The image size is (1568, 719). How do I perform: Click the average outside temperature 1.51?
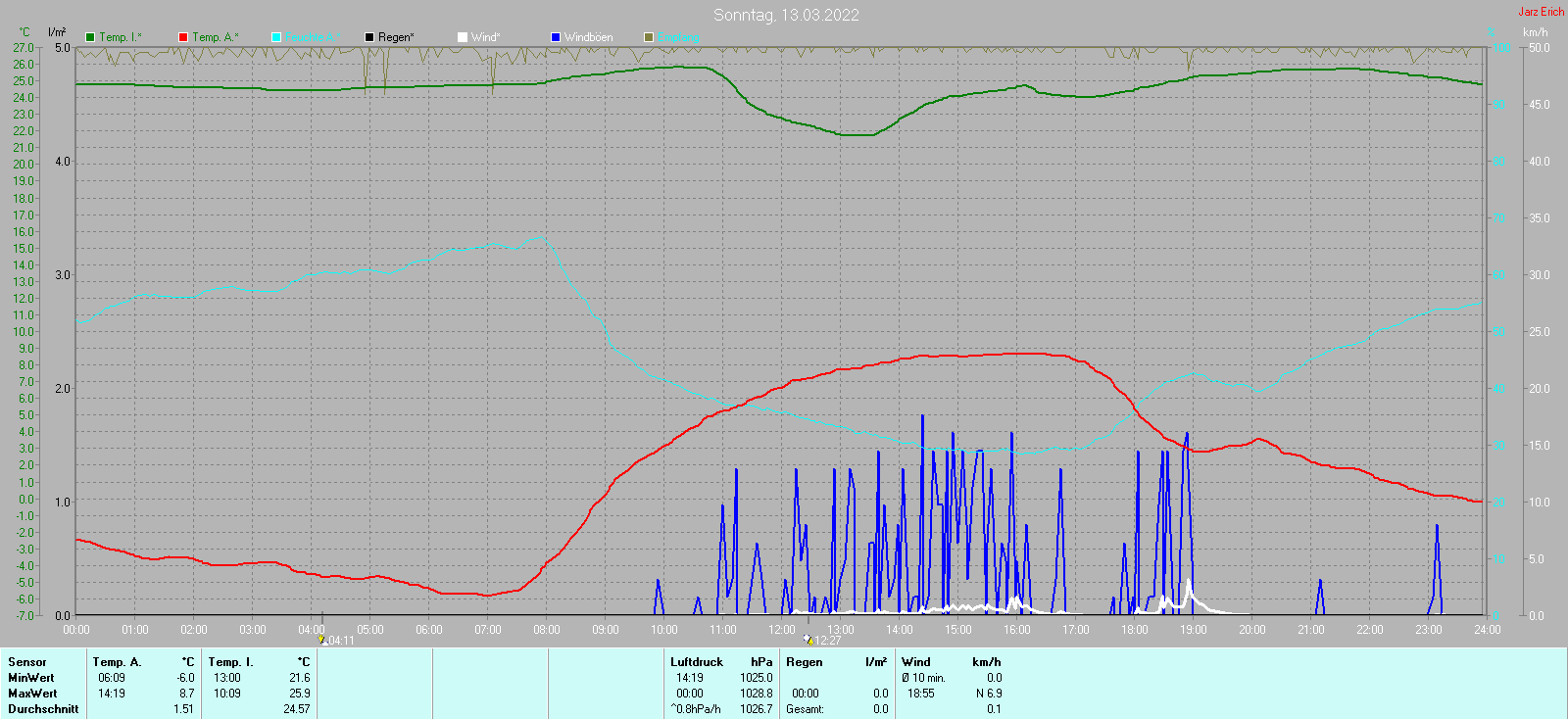tap(183, 709)
